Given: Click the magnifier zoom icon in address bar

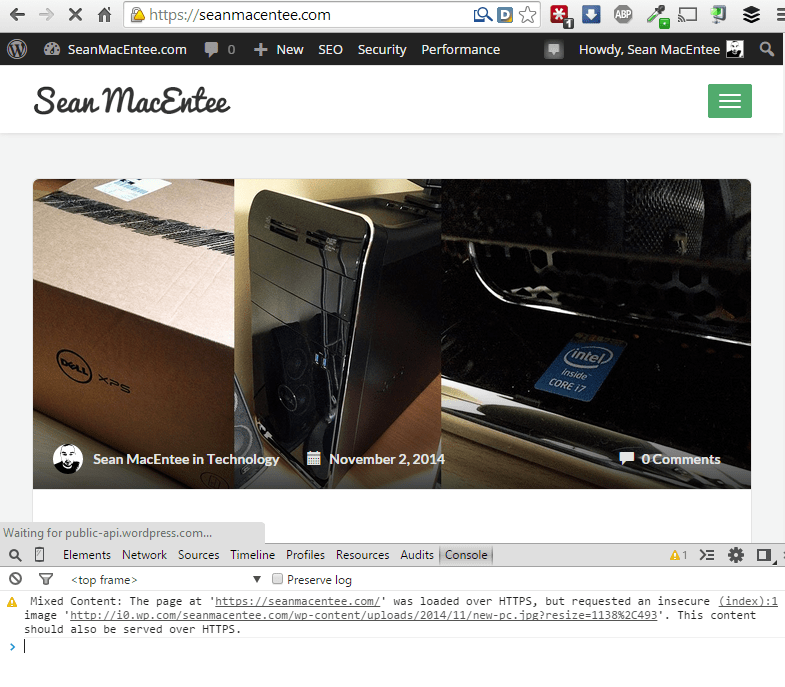Looking at the screenshot, I should point(483,15).
